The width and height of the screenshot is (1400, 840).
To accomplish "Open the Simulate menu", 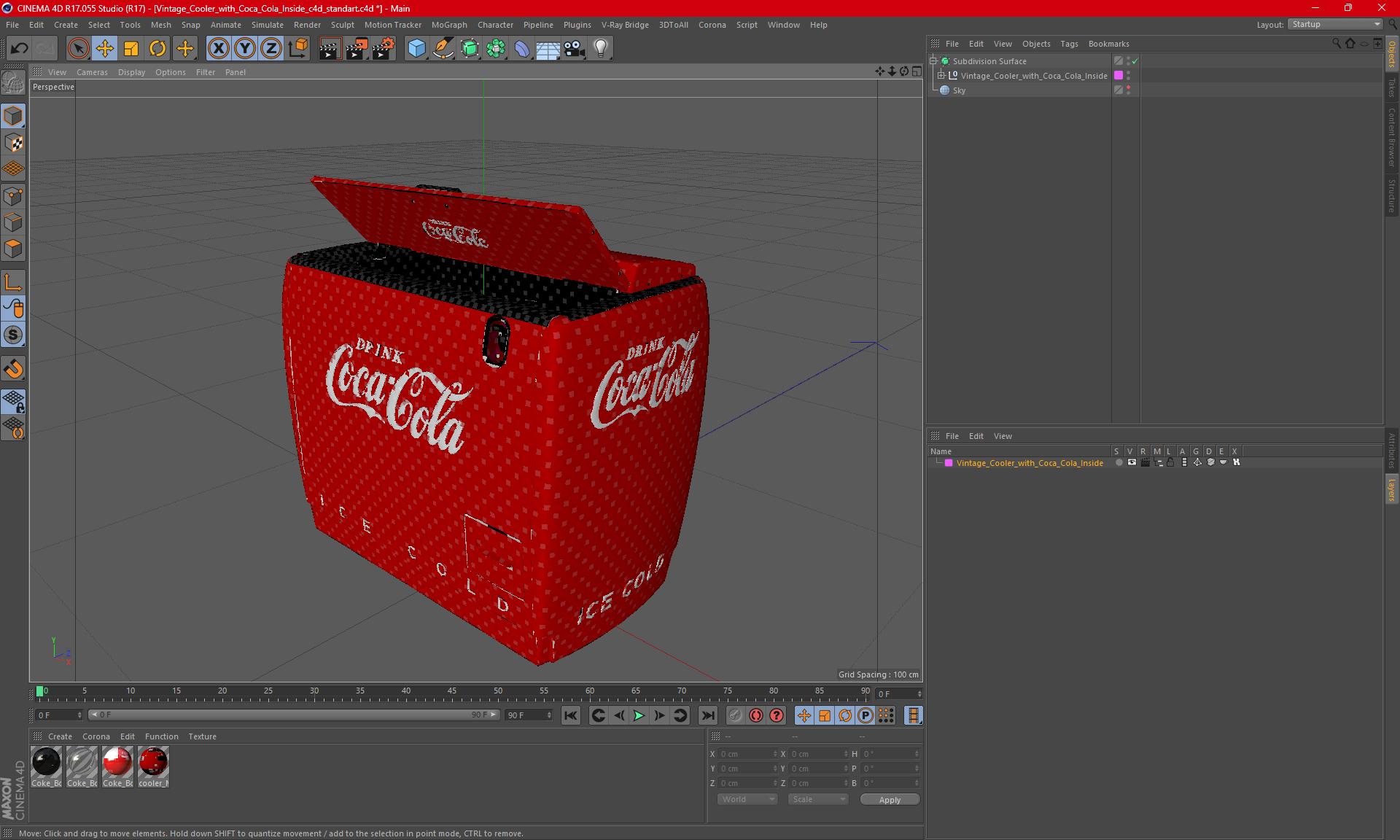I will tap(268, 25).
